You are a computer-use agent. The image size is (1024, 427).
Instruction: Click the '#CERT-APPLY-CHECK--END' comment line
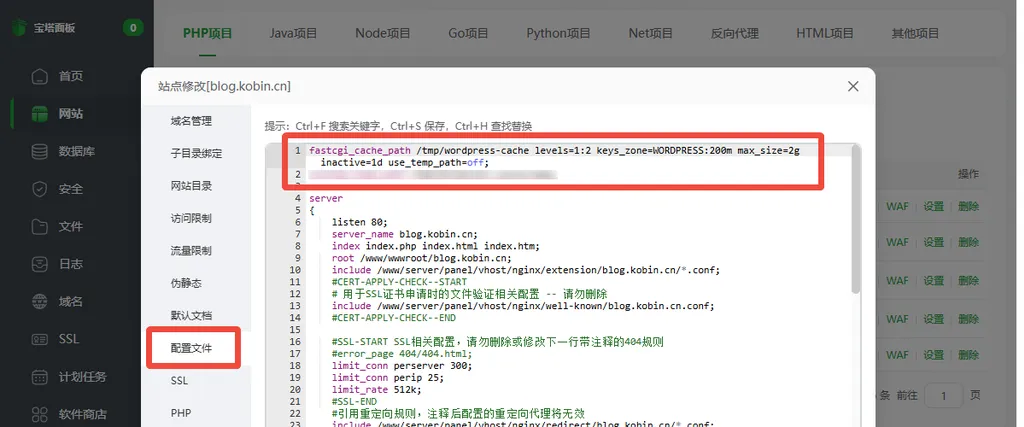(394, 318)
